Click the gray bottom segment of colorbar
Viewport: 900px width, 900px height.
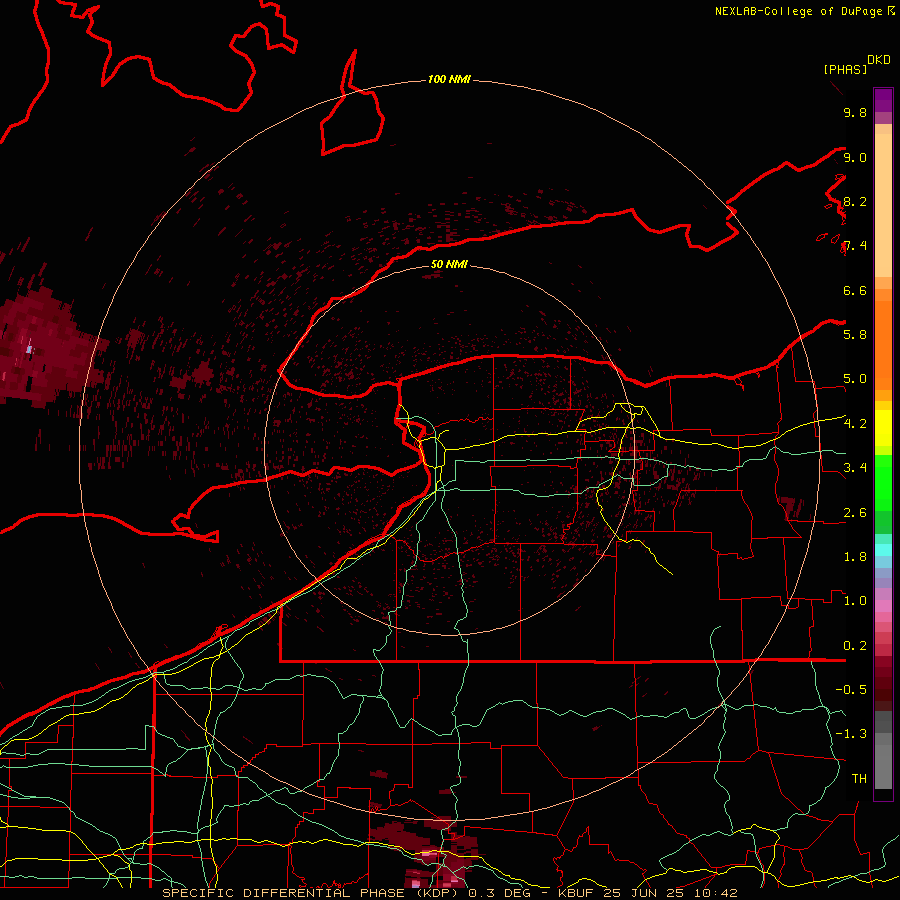pyautogui.click(x=883, y=751)
